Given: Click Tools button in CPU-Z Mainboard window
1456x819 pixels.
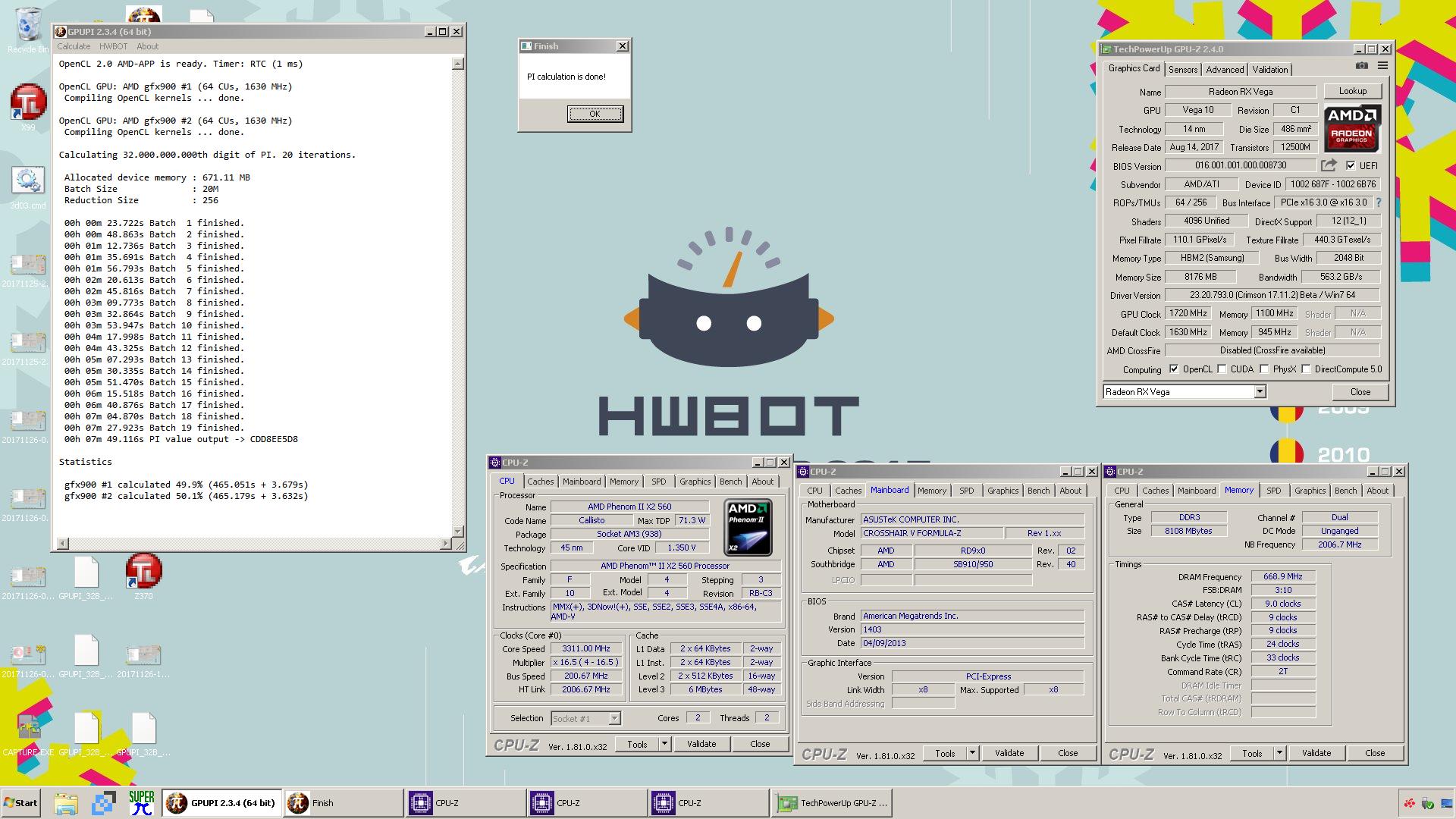Looking at the screenshot, I should pos(945,753).
